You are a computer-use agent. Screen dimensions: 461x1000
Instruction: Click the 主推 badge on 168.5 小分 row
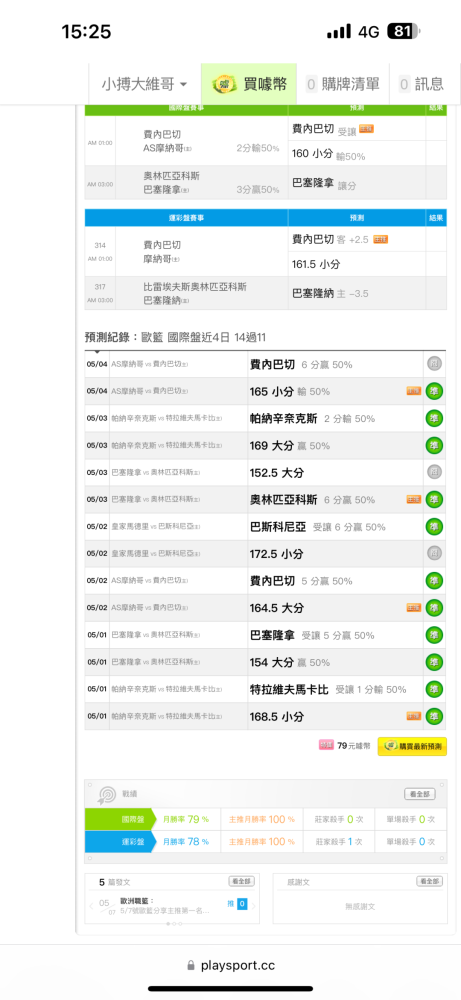(414, 716)
